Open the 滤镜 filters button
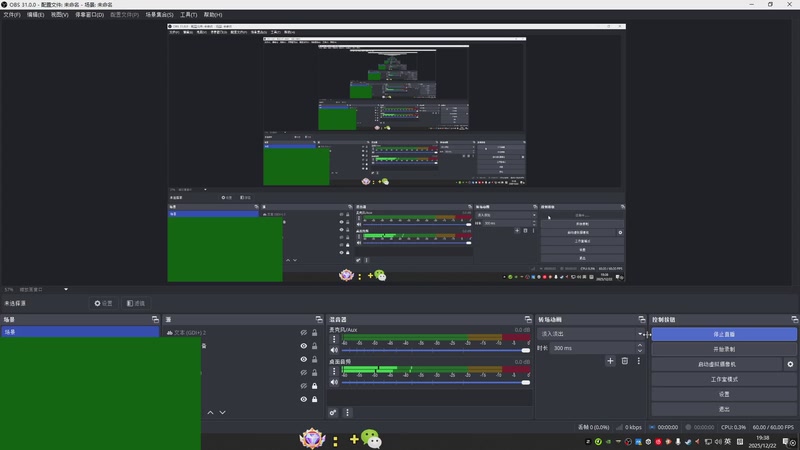This screenshot has height=450, width=800. tap(136, 303)
